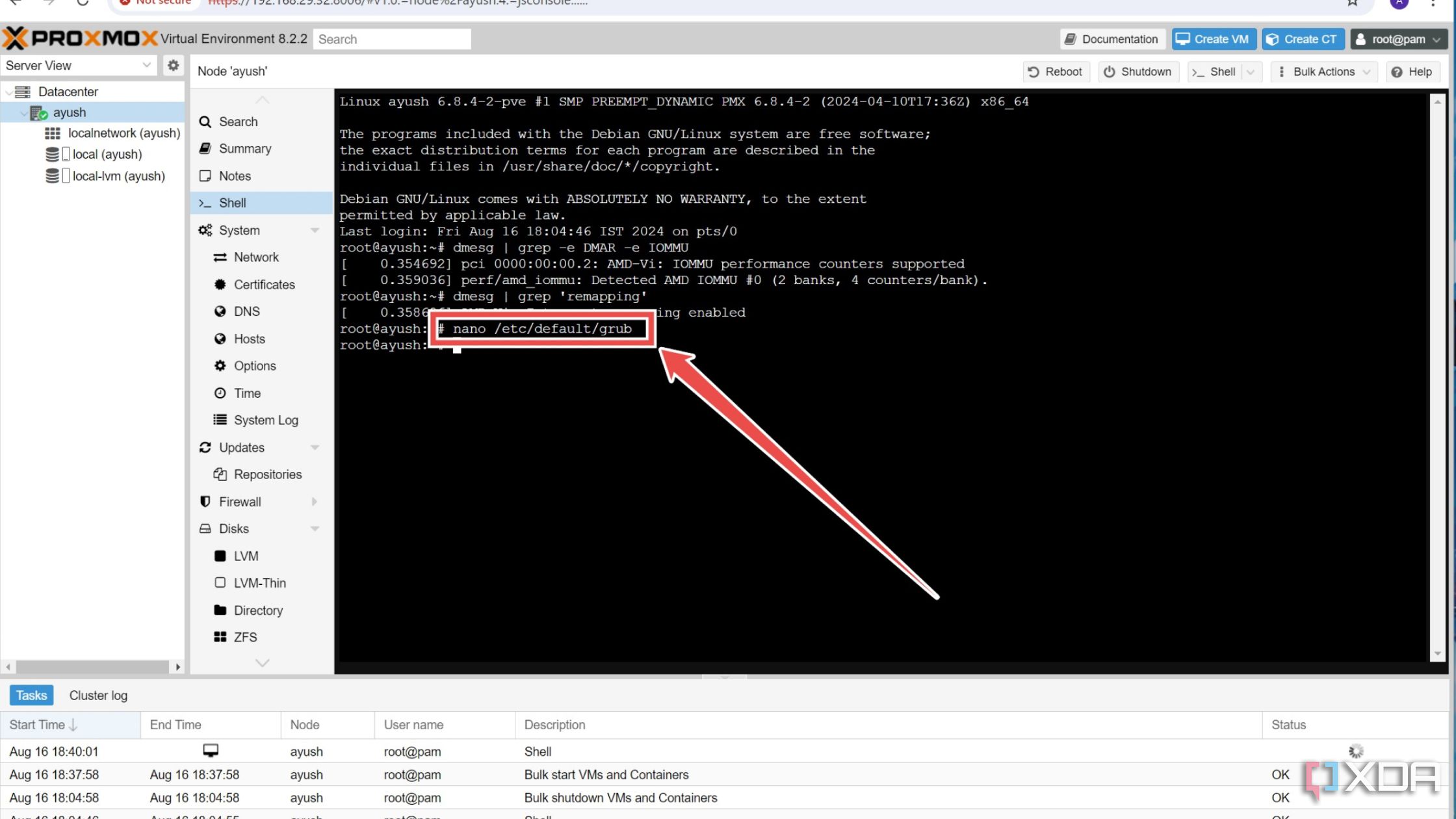This screenshot has width=1456, height=819.
Task: Click the Create CT icon button
Action: pyautogui.click(x=1300, y=38)
